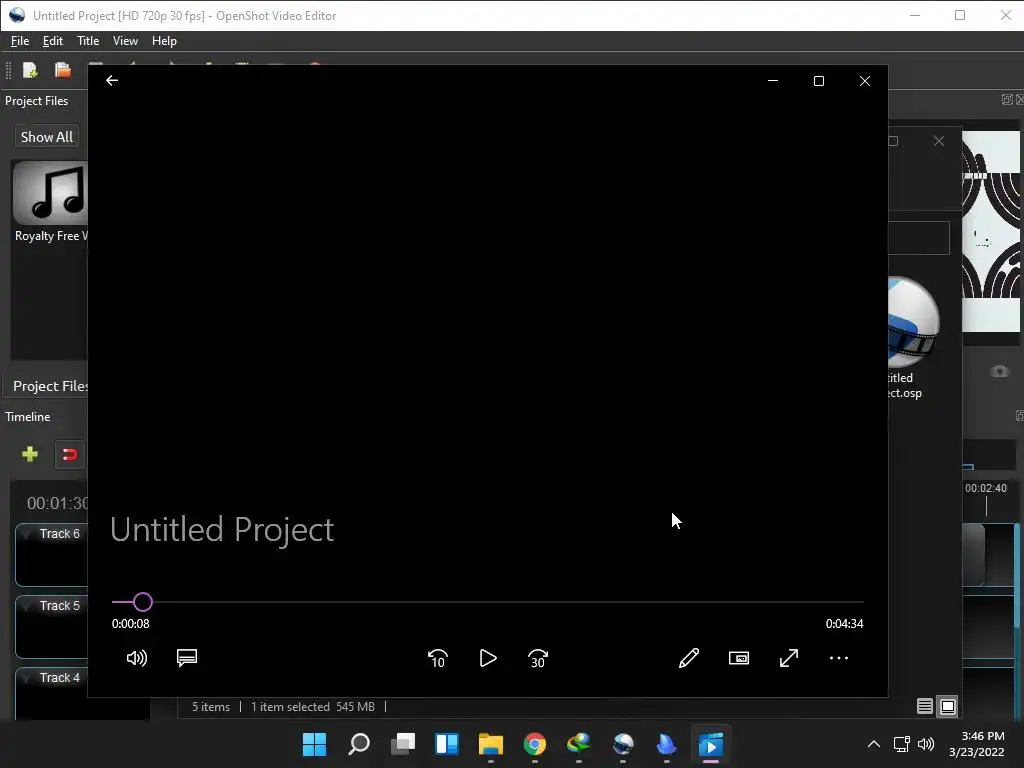1024x768 pixels.
Task: Switch Explorer to large icons view
Action: pos(948,706)
